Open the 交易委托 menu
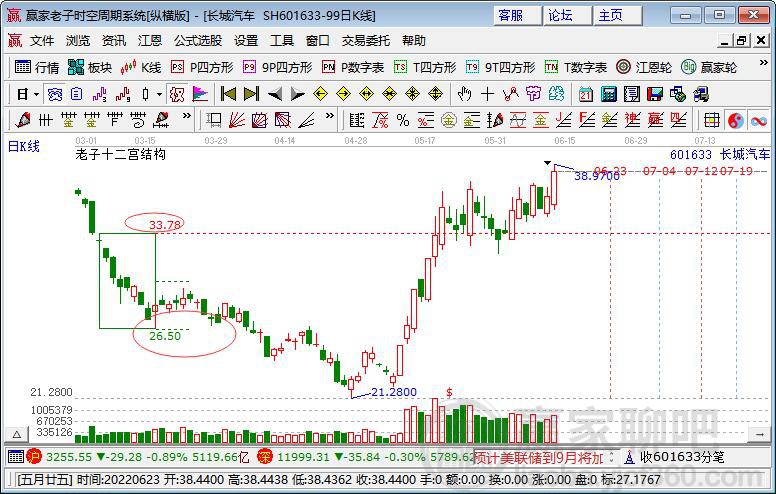 (366, 41)
